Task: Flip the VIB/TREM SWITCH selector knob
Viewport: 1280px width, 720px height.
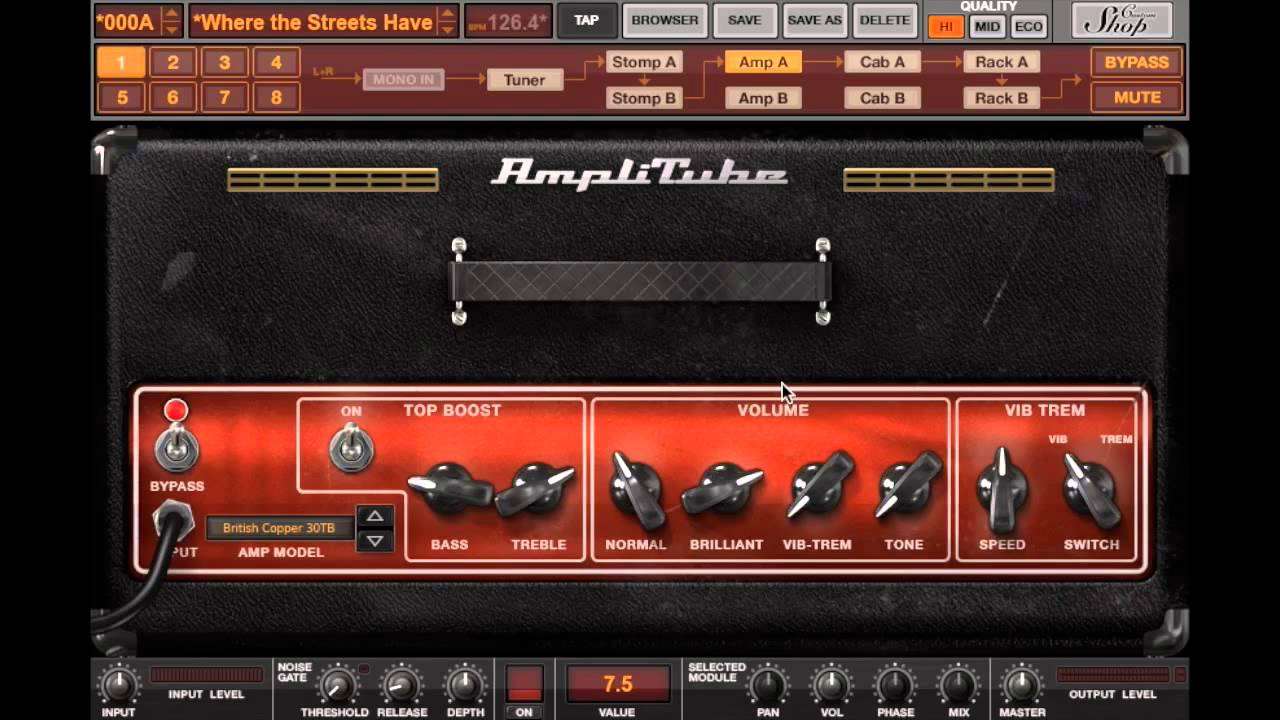Action: tap(1091, 491)
